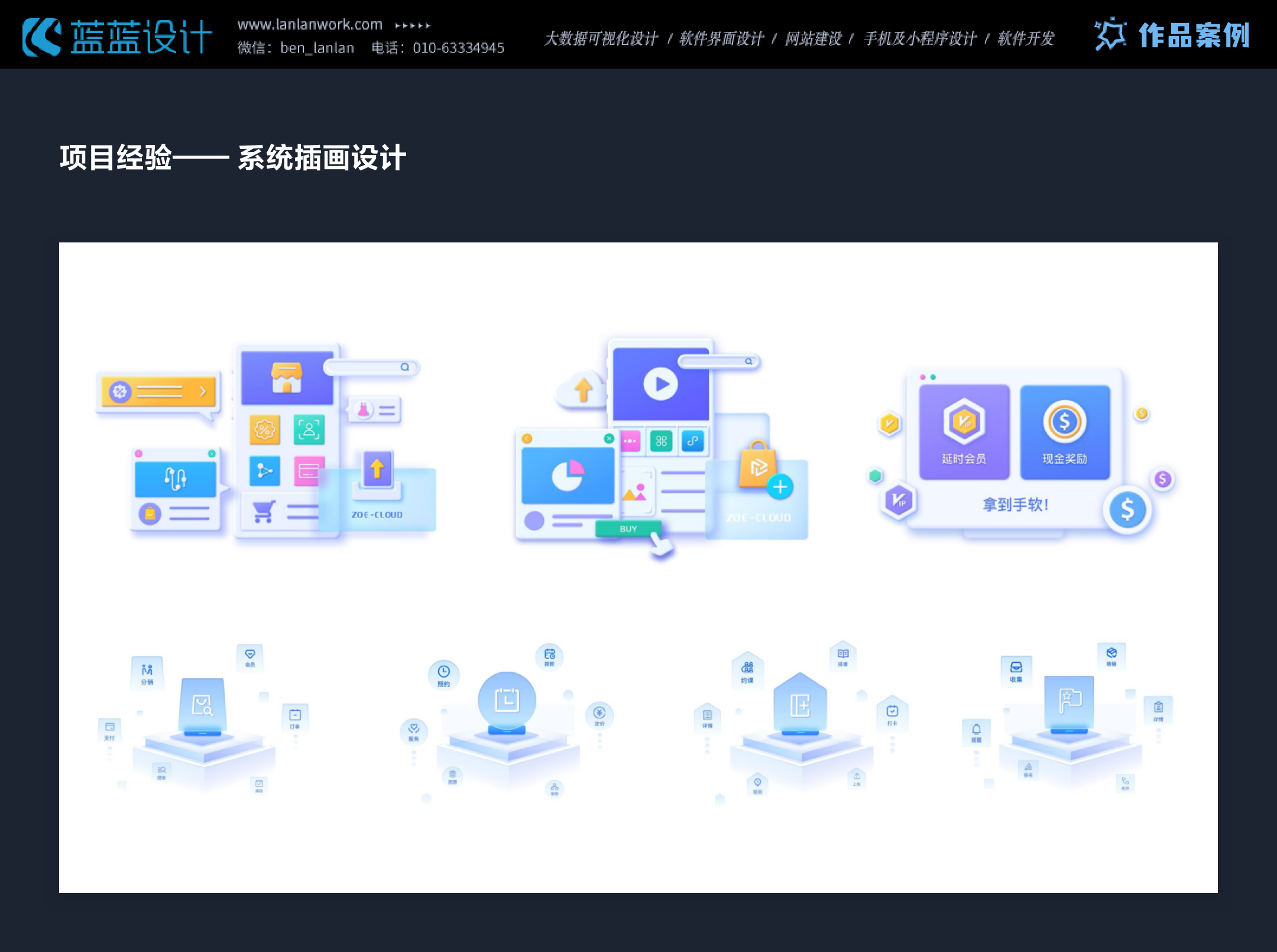Click the cyan plus button on the shopping bag
The height and width of the screenshot is (952, 1277).
click(x=780, y=487)
